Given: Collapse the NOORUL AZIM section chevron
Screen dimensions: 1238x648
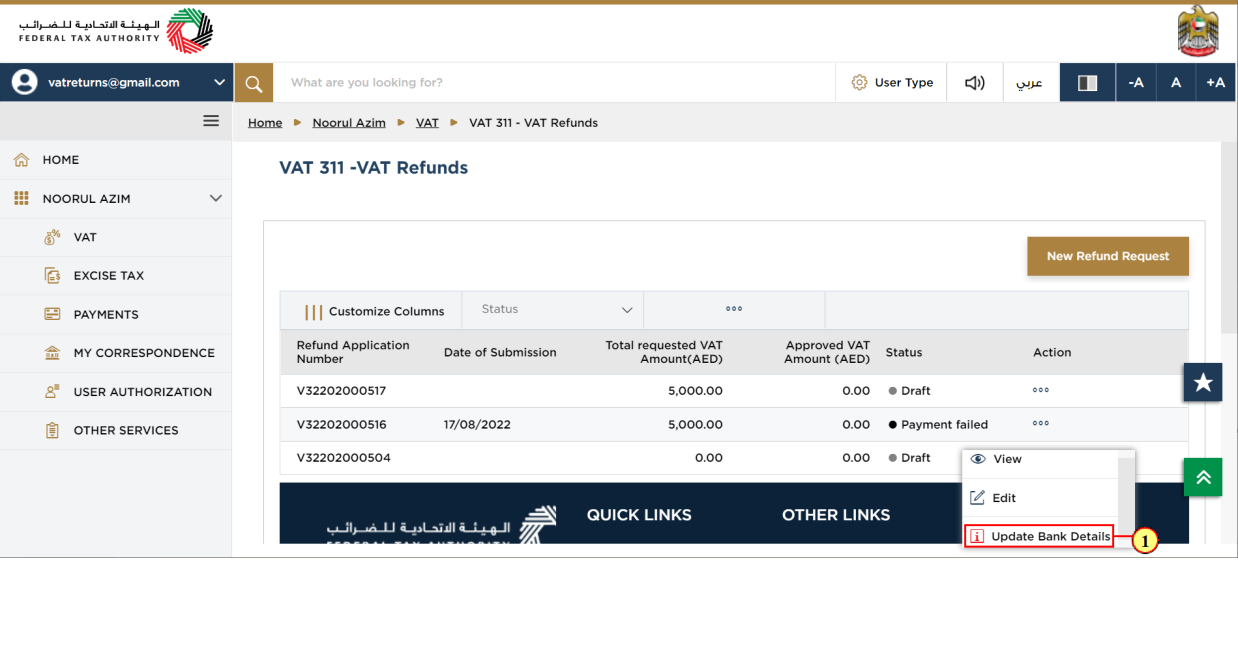Looking at the screenshot, I should (x=215, y=198).
